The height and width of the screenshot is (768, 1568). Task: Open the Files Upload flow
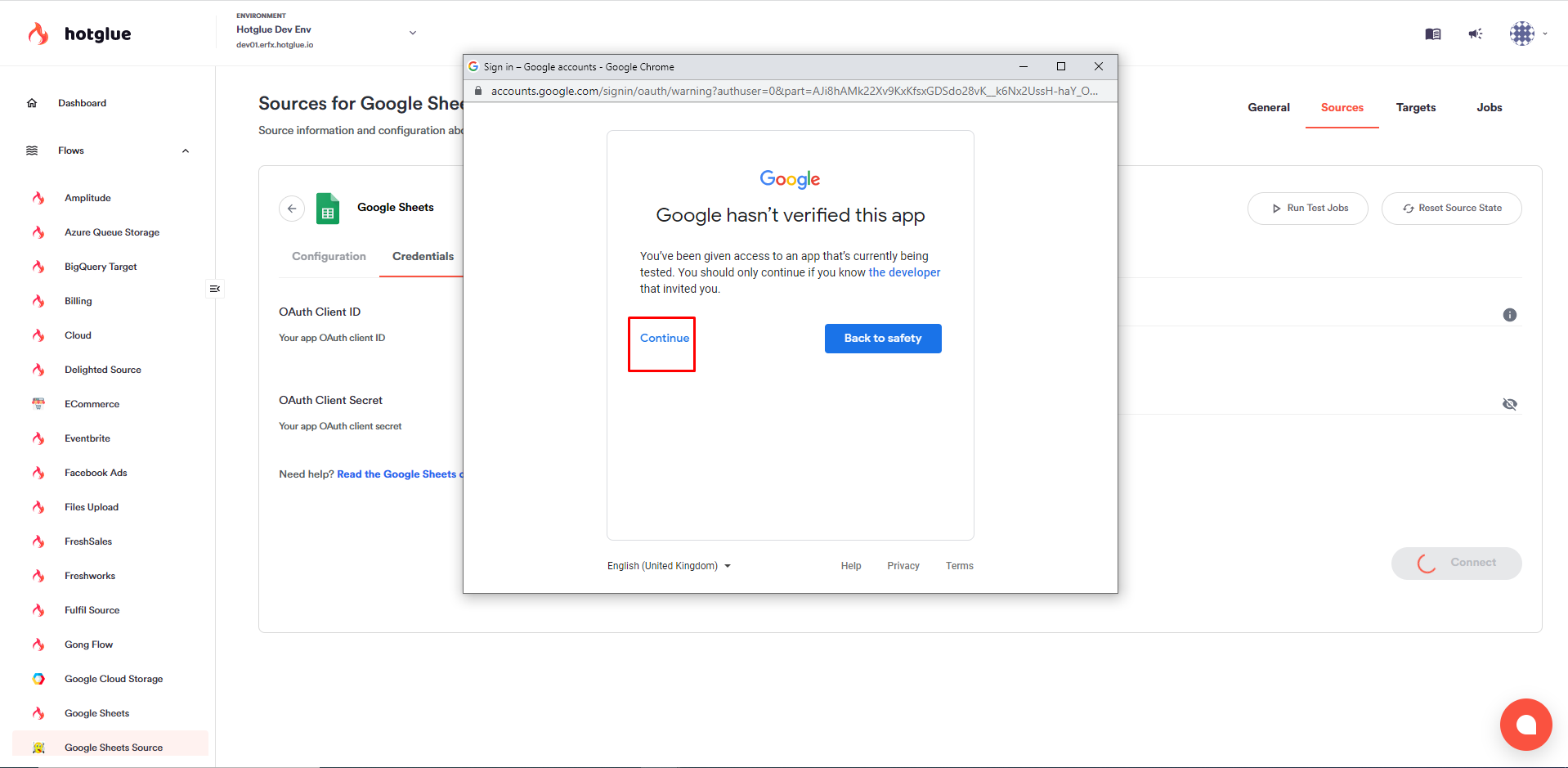point(92,507)
